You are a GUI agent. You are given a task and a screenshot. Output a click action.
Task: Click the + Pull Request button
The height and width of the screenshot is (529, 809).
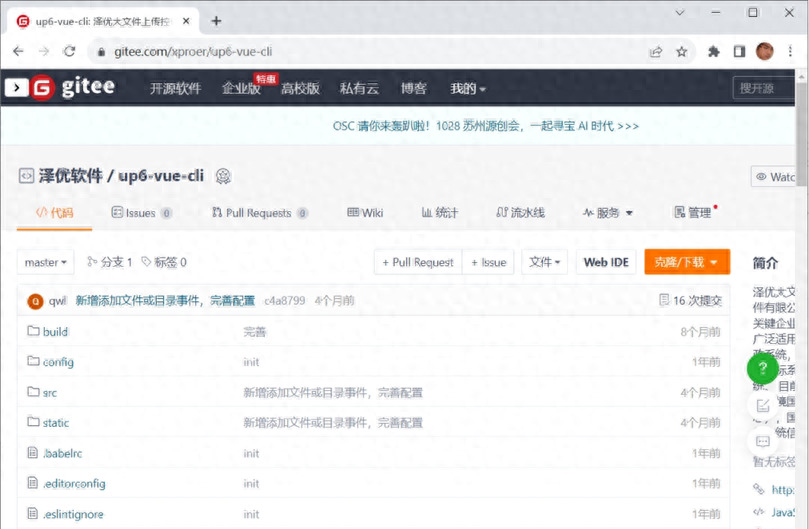coord(418,262)
